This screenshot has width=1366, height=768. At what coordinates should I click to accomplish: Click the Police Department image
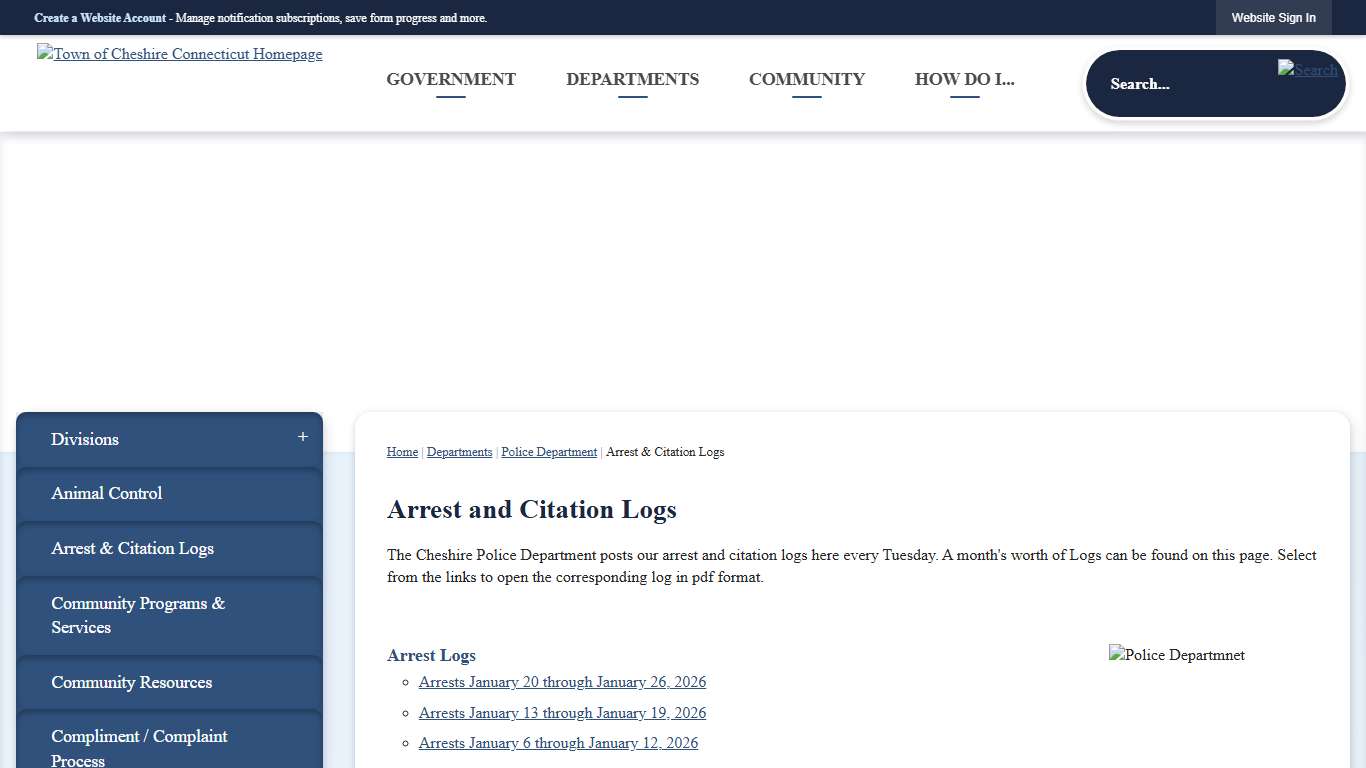click(x=1177, y=655)
